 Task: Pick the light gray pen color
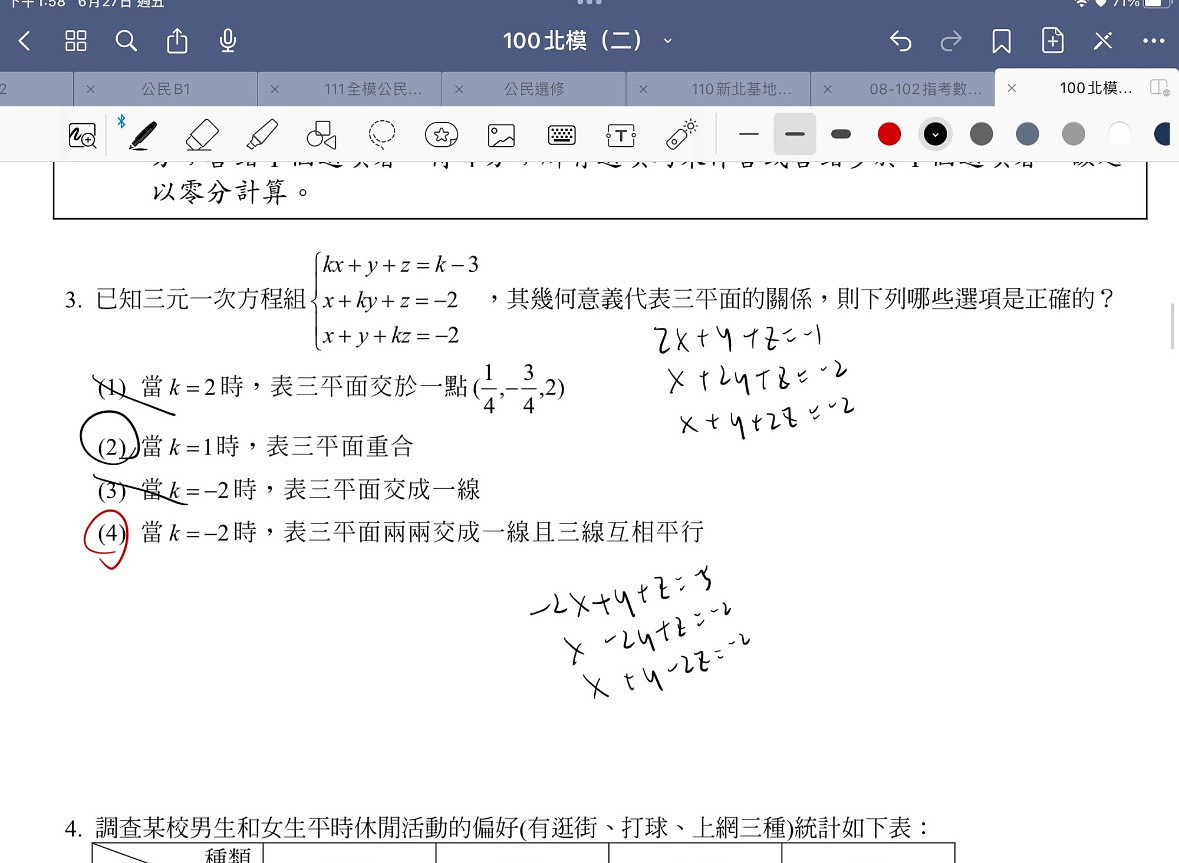point(1073,135)
